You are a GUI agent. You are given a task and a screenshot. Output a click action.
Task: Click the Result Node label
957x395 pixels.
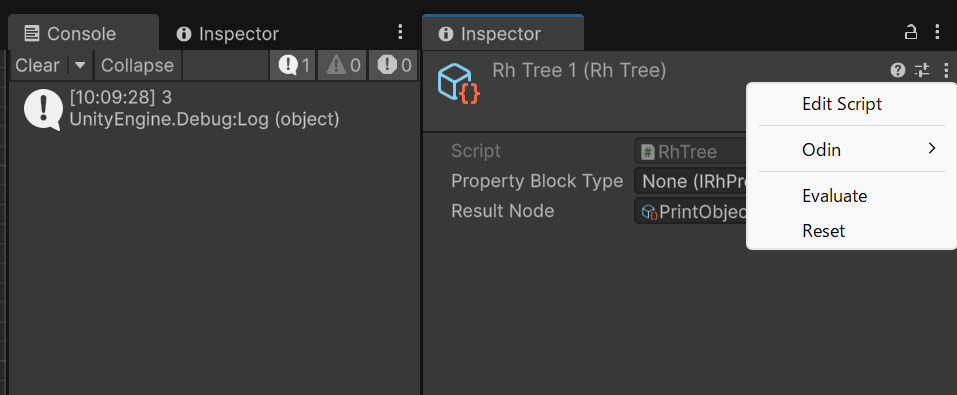[x=502, y=211]
